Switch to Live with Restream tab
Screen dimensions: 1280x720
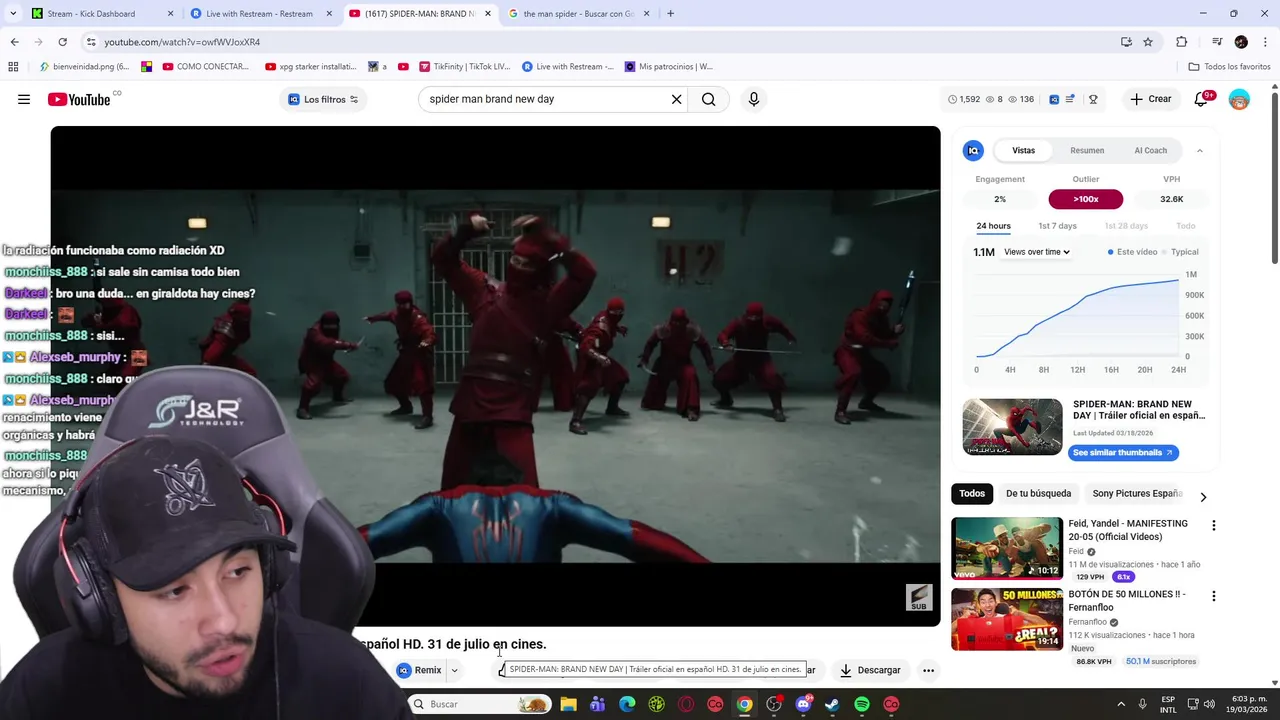259,14
